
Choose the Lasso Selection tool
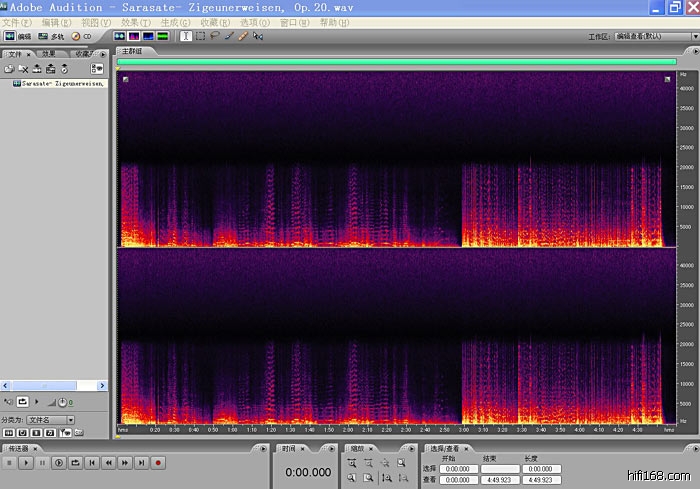215,36
